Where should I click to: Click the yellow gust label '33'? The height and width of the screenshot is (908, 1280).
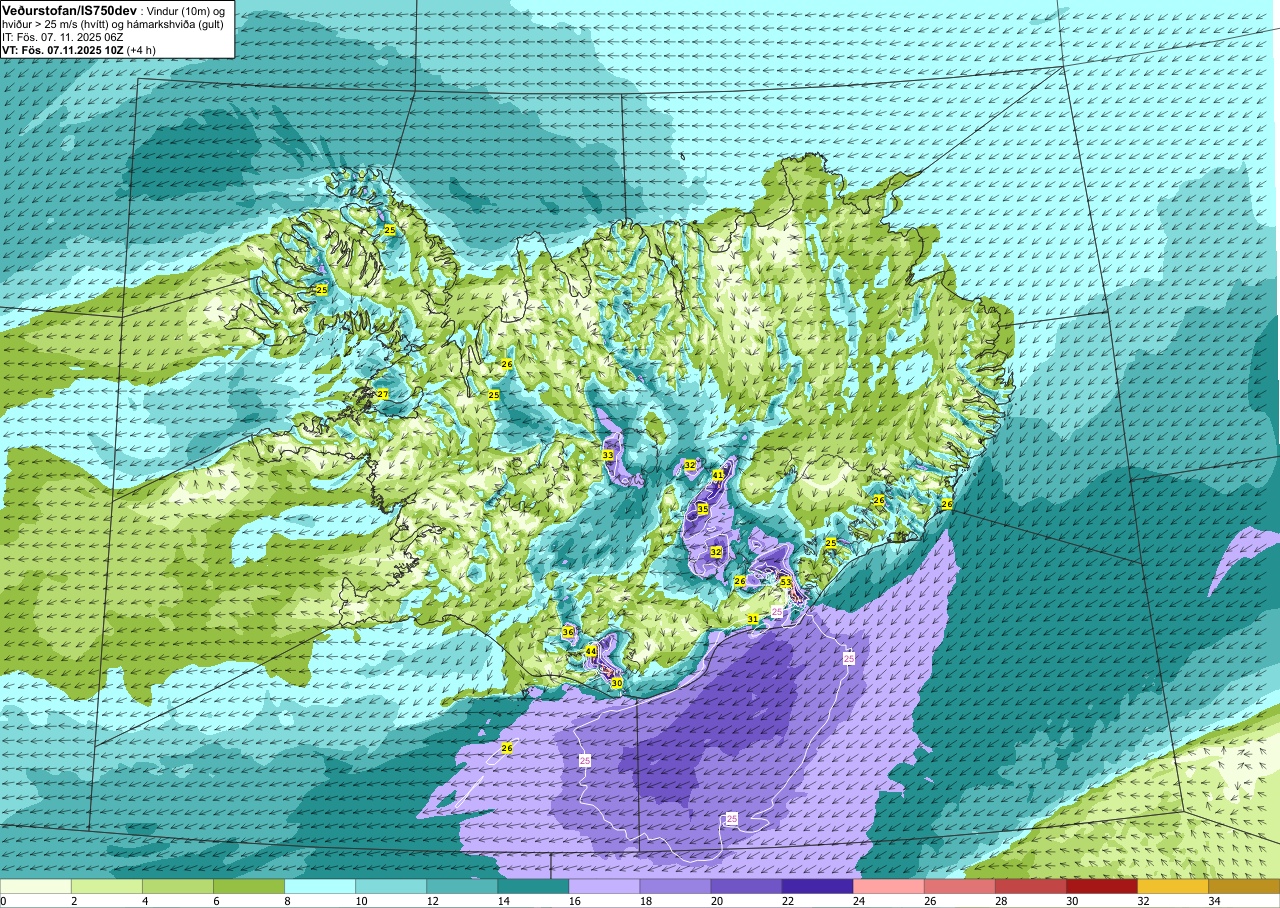pos(608,455)
